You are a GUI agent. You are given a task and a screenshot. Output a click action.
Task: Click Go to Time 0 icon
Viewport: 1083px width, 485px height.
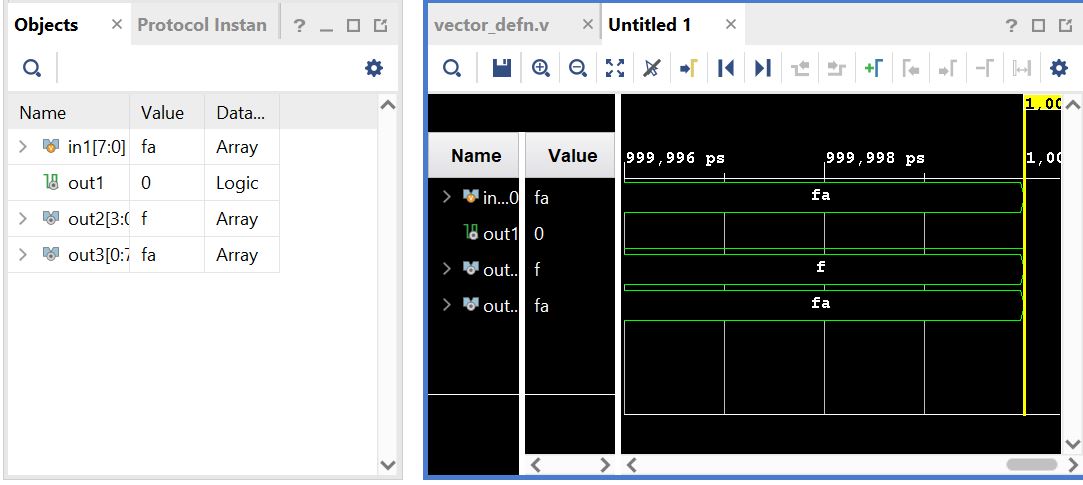coord(726,68)
